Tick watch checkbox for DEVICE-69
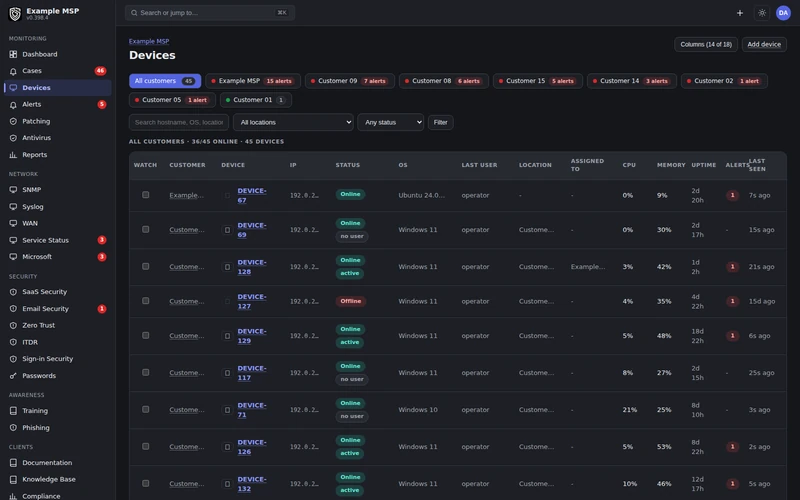This screenshot has width=800, height=500. 146,230
